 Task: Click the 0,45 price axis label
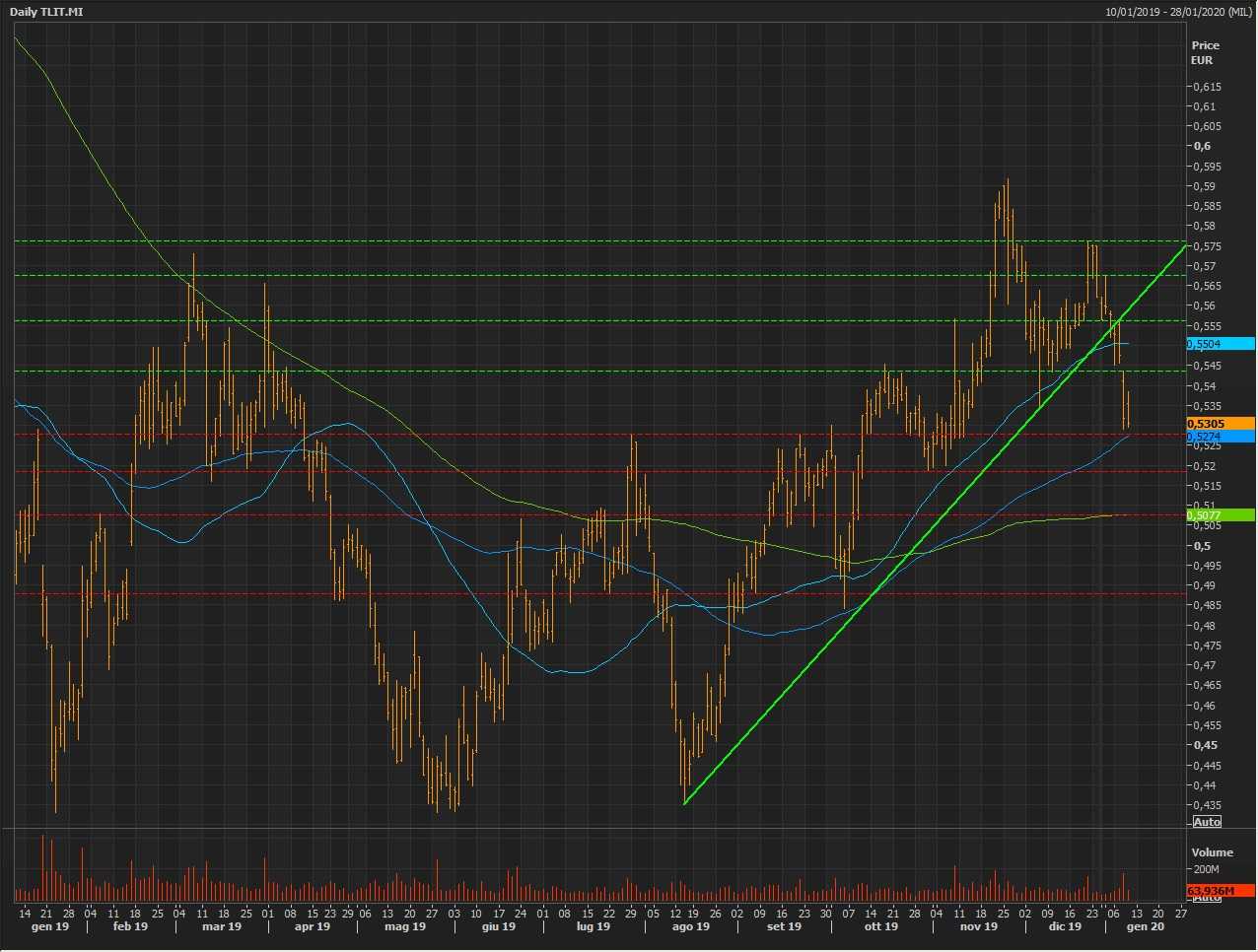tap(1205, 745)
